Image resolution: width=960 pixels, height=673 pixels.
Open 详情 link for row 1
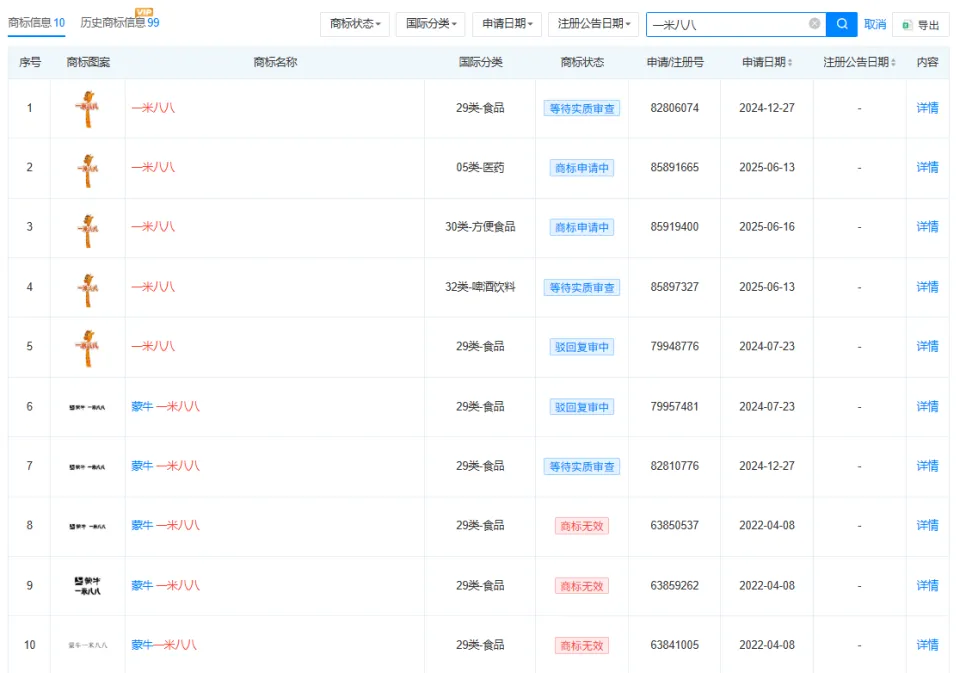(x=927, y=108)
